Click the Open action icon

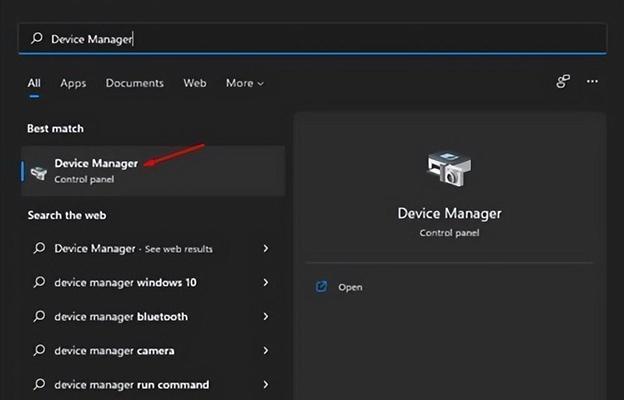click(x=321, y=287)
